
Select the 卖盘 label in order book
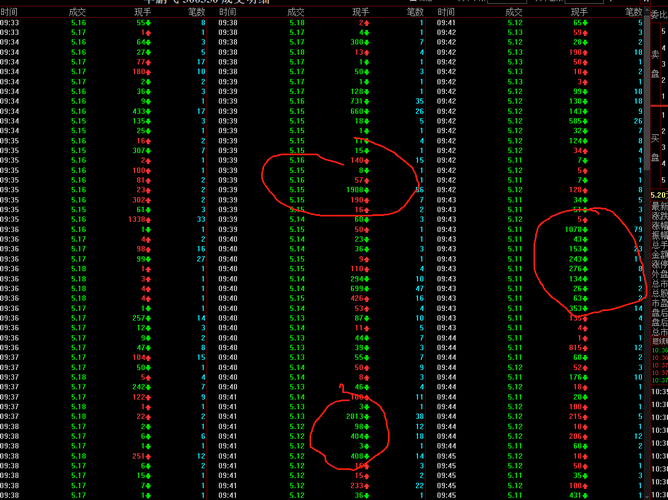655,64
